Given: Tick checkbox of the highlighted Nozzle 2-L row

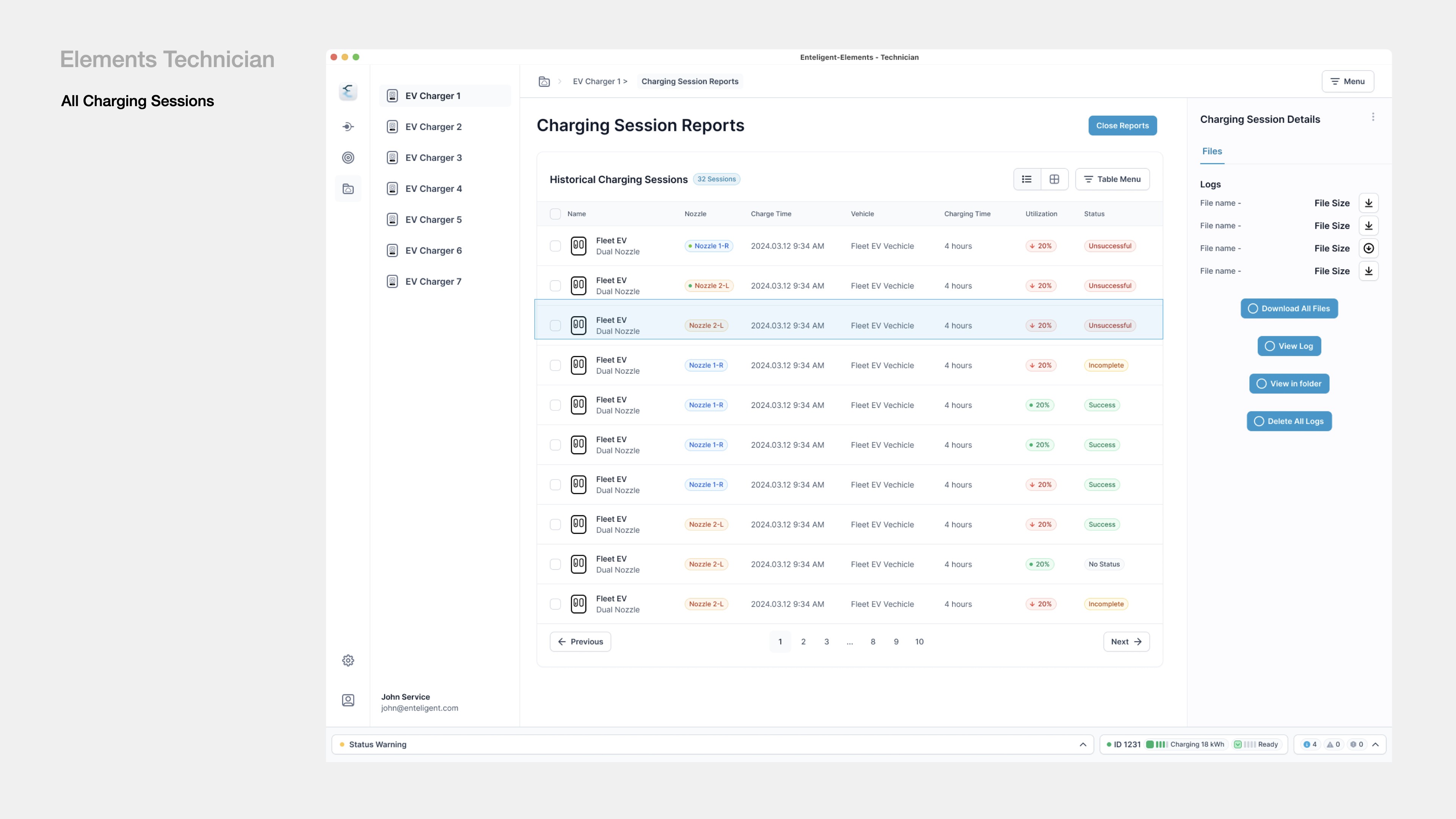Looking at the screenshot, I should tap(555, 326).
